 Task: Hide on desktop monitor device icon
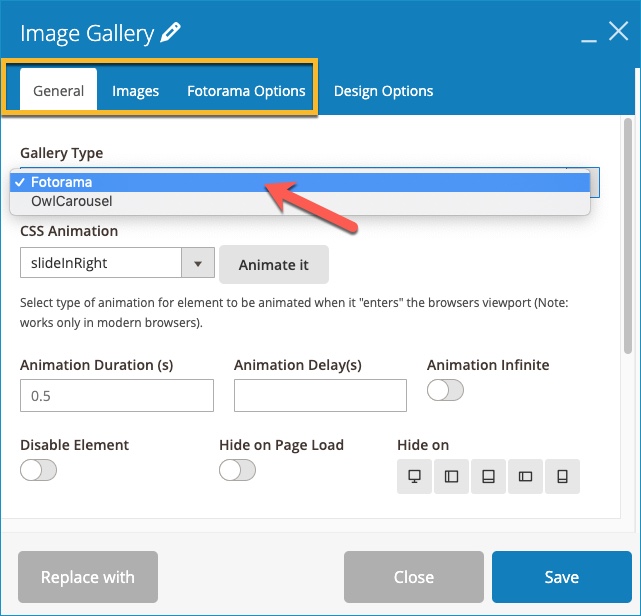tap(415, 476)
